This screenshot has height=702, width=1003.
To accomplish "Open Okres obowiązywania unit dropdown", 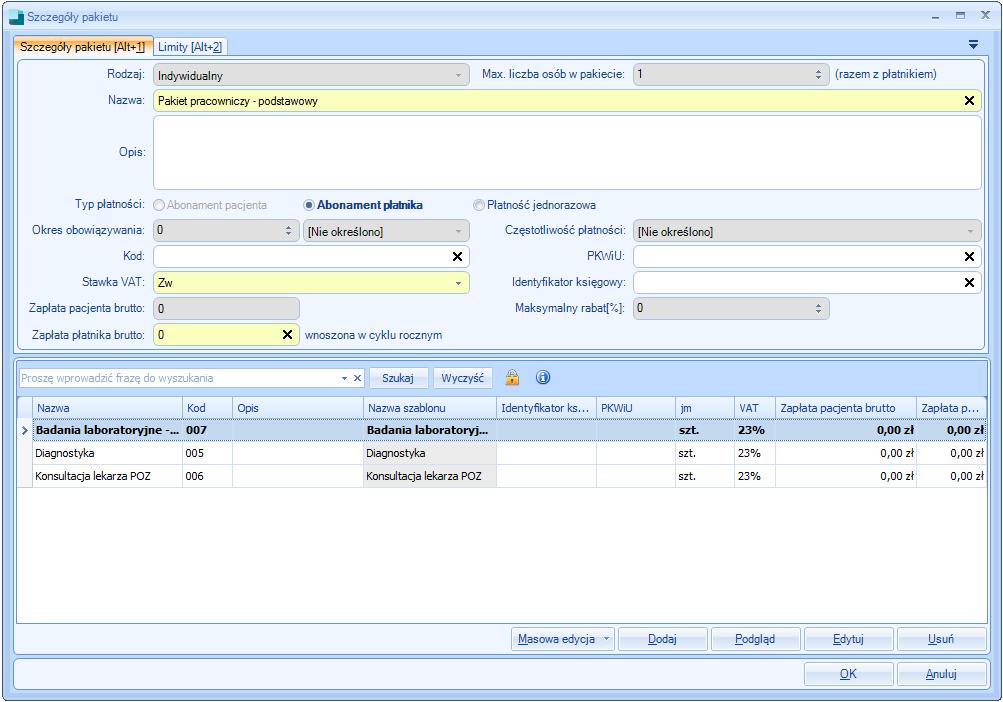I will click(458, 232).
